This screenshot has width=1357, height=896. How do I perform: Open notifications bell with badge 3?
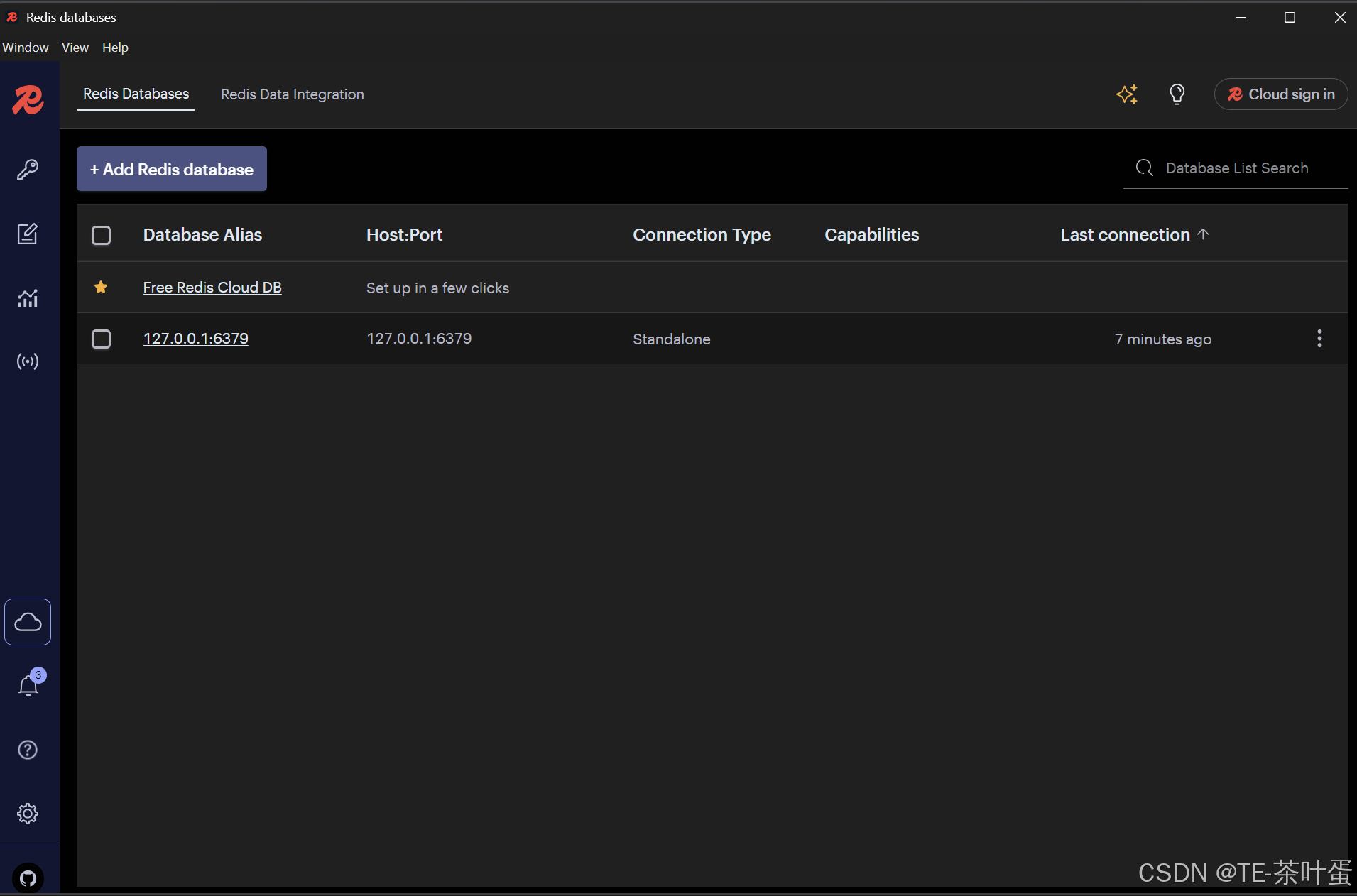29,684
